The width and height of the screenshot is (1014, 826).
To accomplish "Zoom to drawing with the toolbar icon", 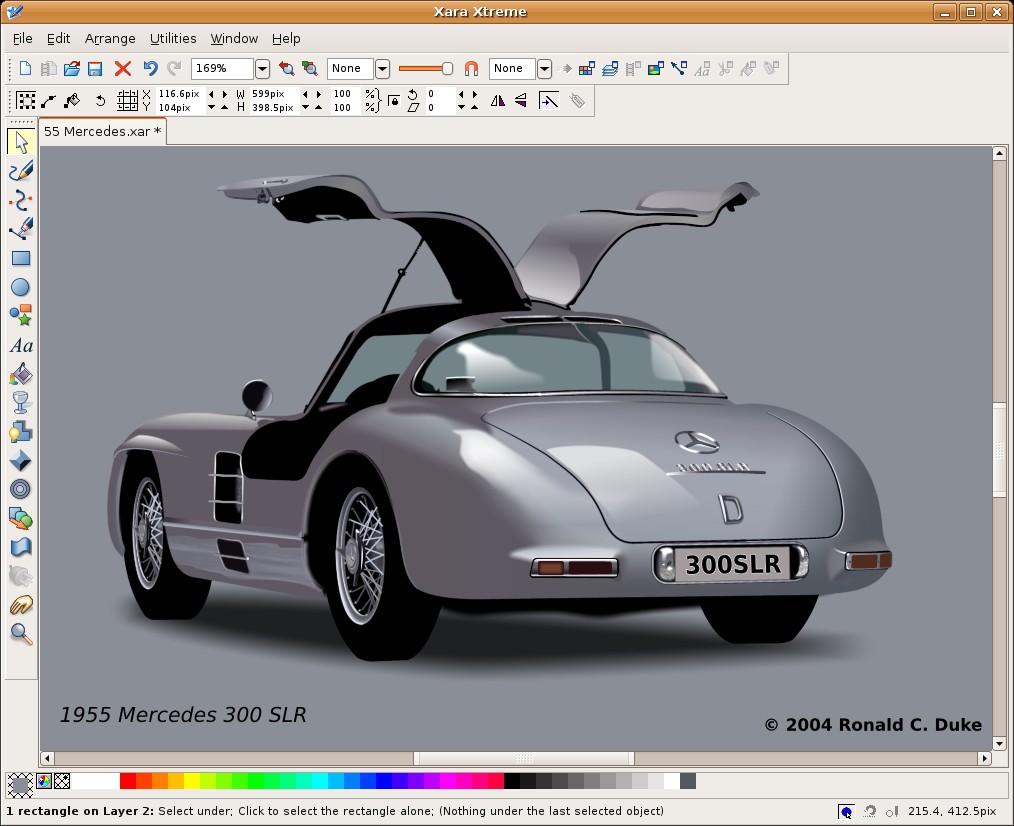I will coord(310,68).
